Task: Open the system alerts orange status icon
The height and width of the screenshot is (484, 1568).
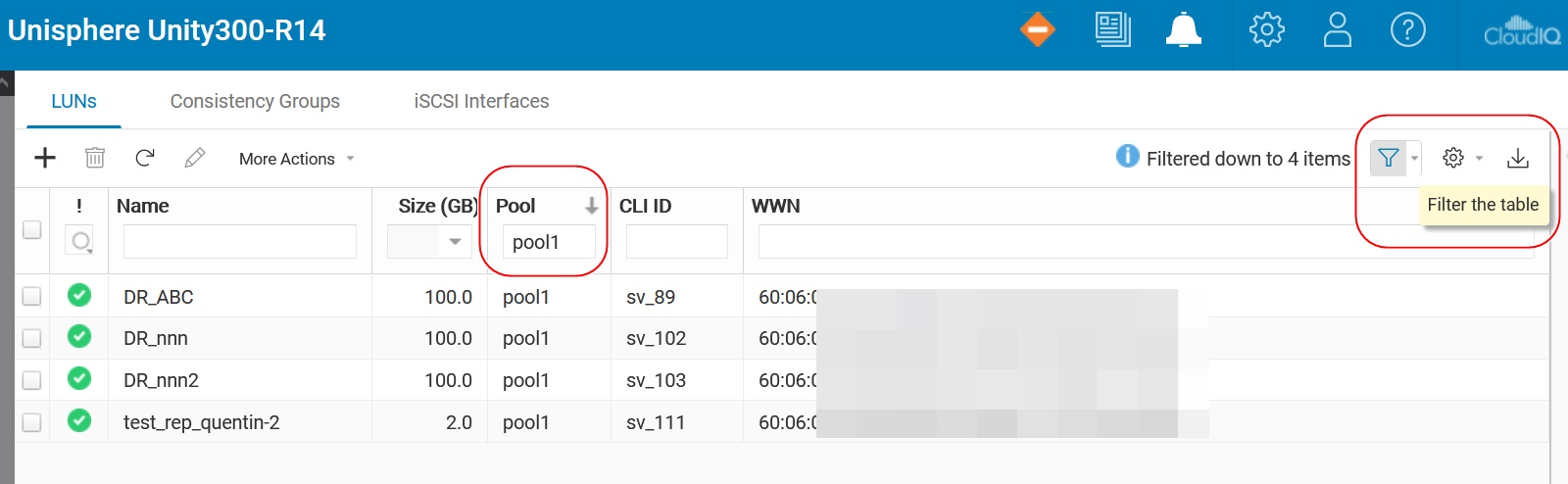Action: (1038, 29)
